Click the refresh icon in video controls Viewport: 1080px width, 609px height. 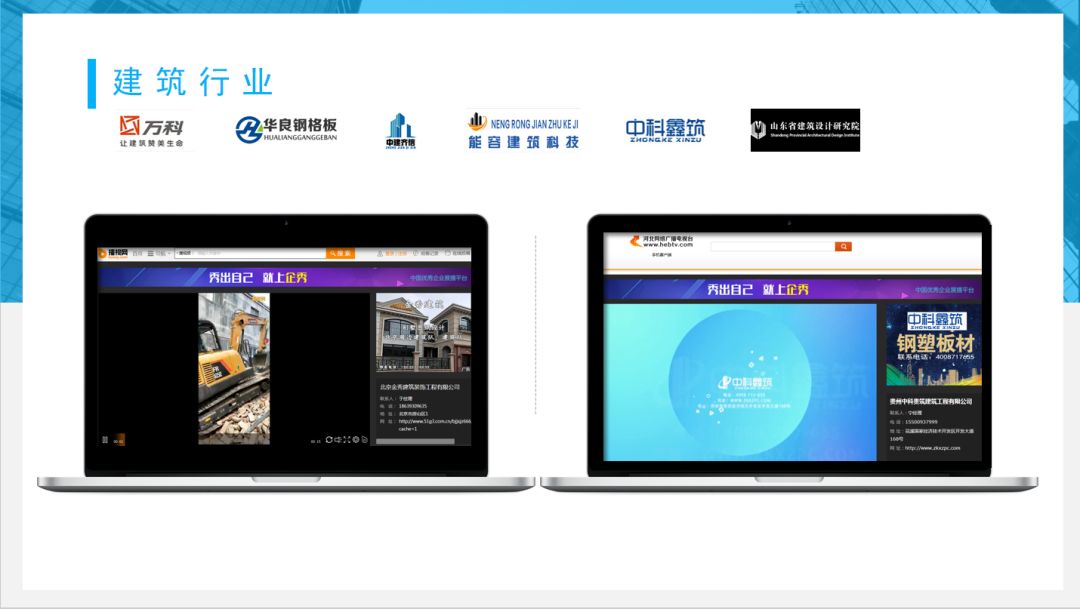[329, 440]
